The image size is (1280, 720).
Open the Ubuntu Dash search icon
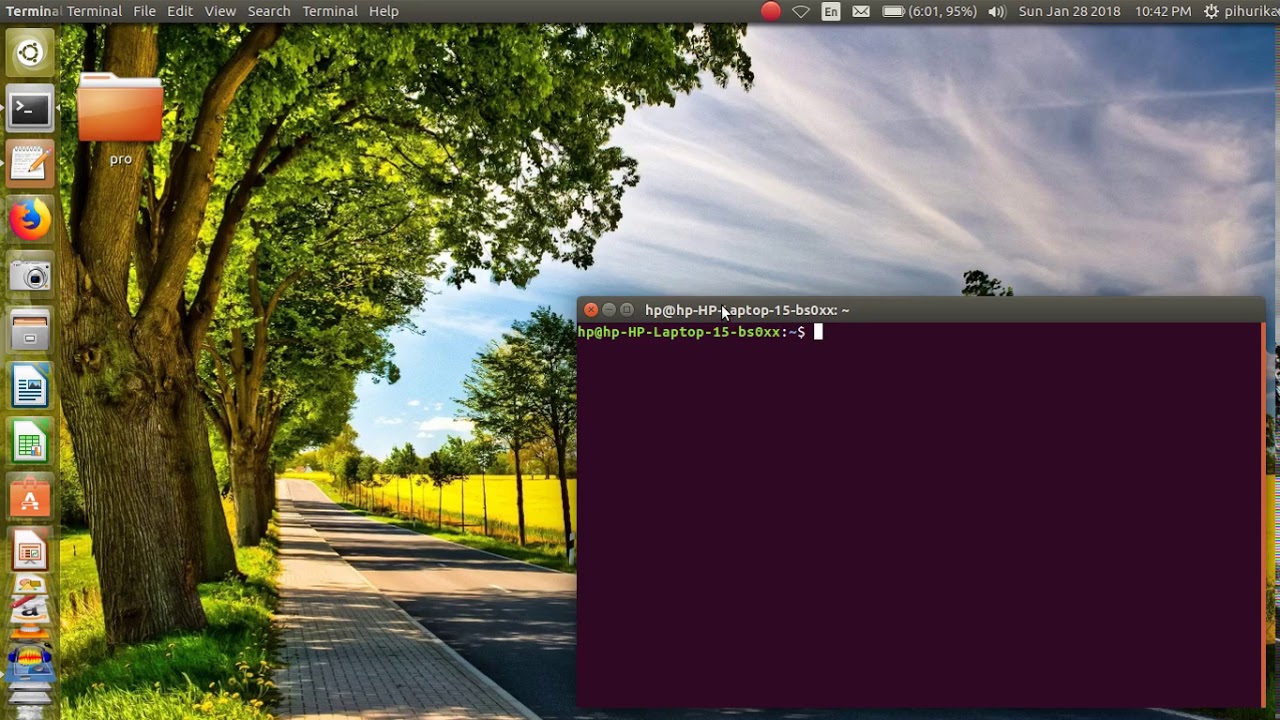pyautogui.click(x=30, y=53)
